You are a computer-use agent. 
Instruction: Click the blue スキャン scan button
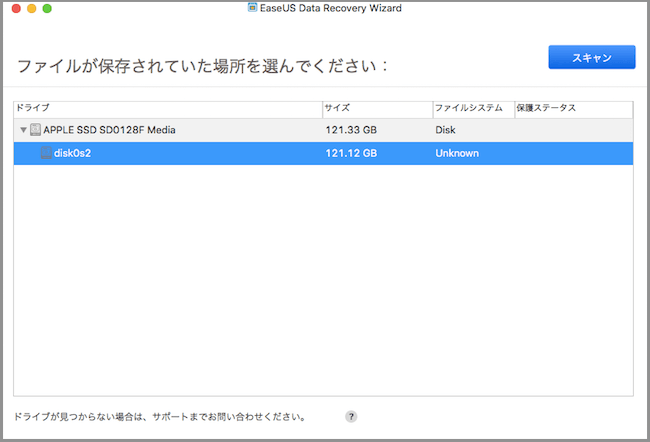click(x=592, y=57)
